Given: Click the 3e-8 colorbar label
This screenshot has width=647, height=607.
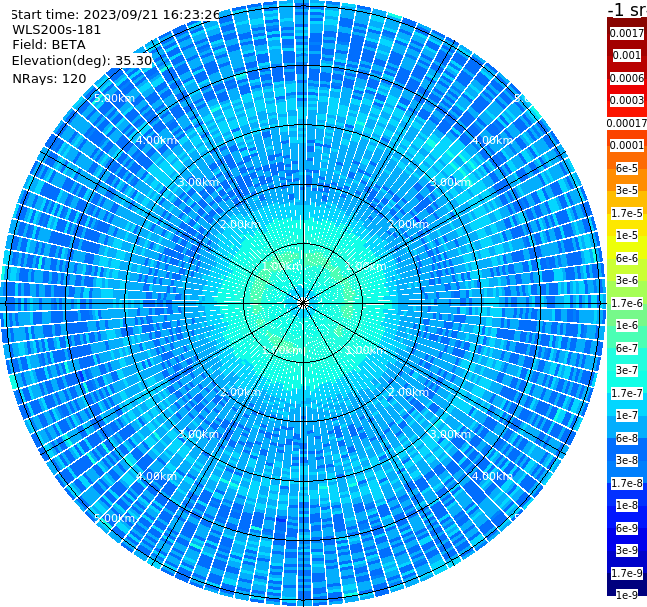Looking at the screenshot, I should coord(627,460).
